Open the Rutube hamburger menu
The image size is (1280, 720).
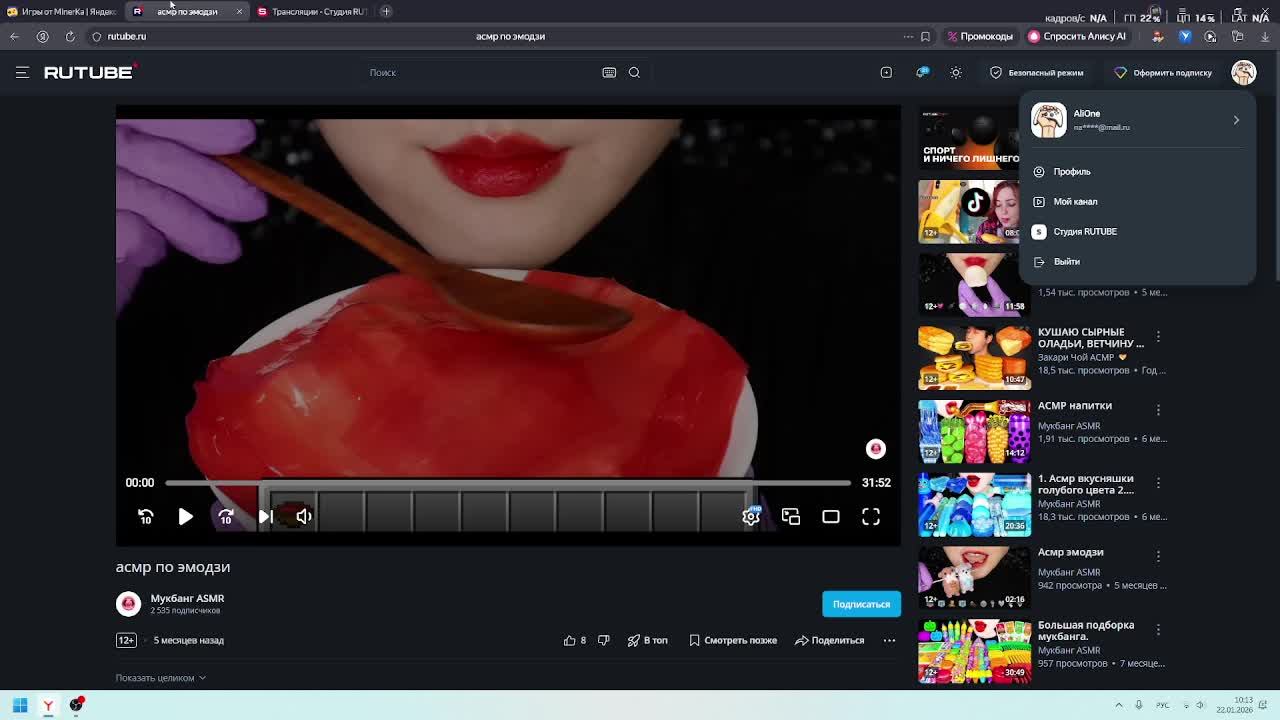[x=22, y=72]
